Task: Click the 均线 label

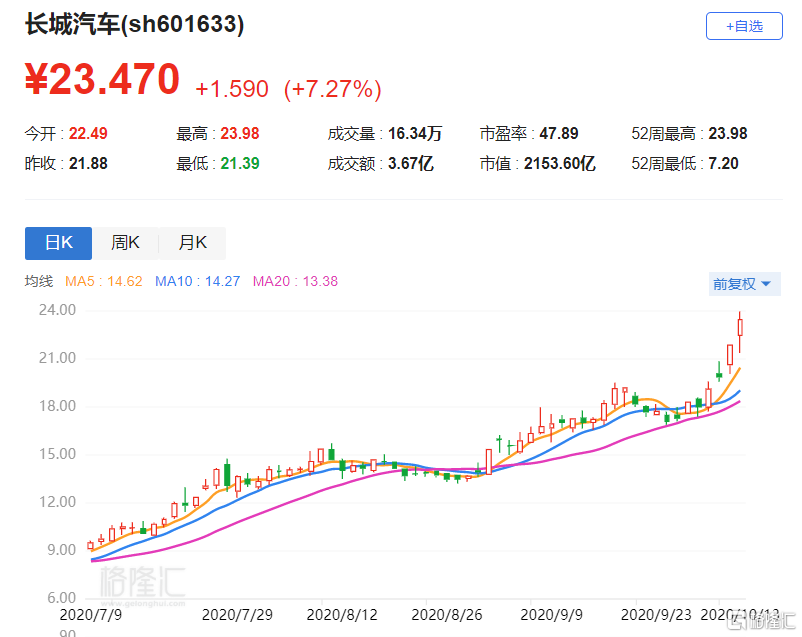Action: tap(39, 281)
